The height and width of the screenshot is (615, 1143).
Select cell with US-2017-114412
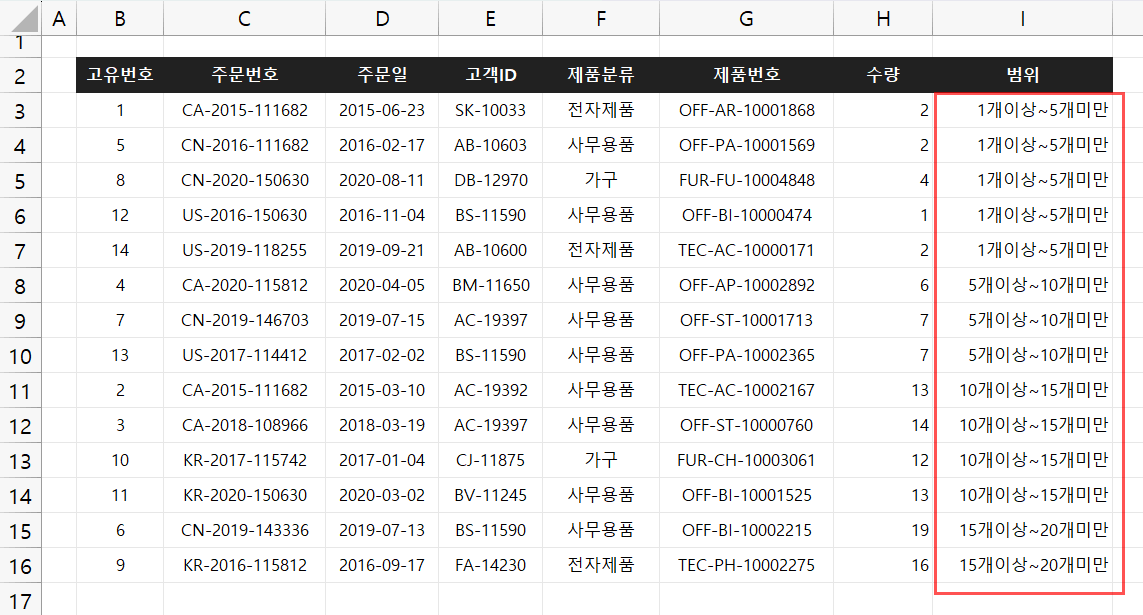[244, 356]
